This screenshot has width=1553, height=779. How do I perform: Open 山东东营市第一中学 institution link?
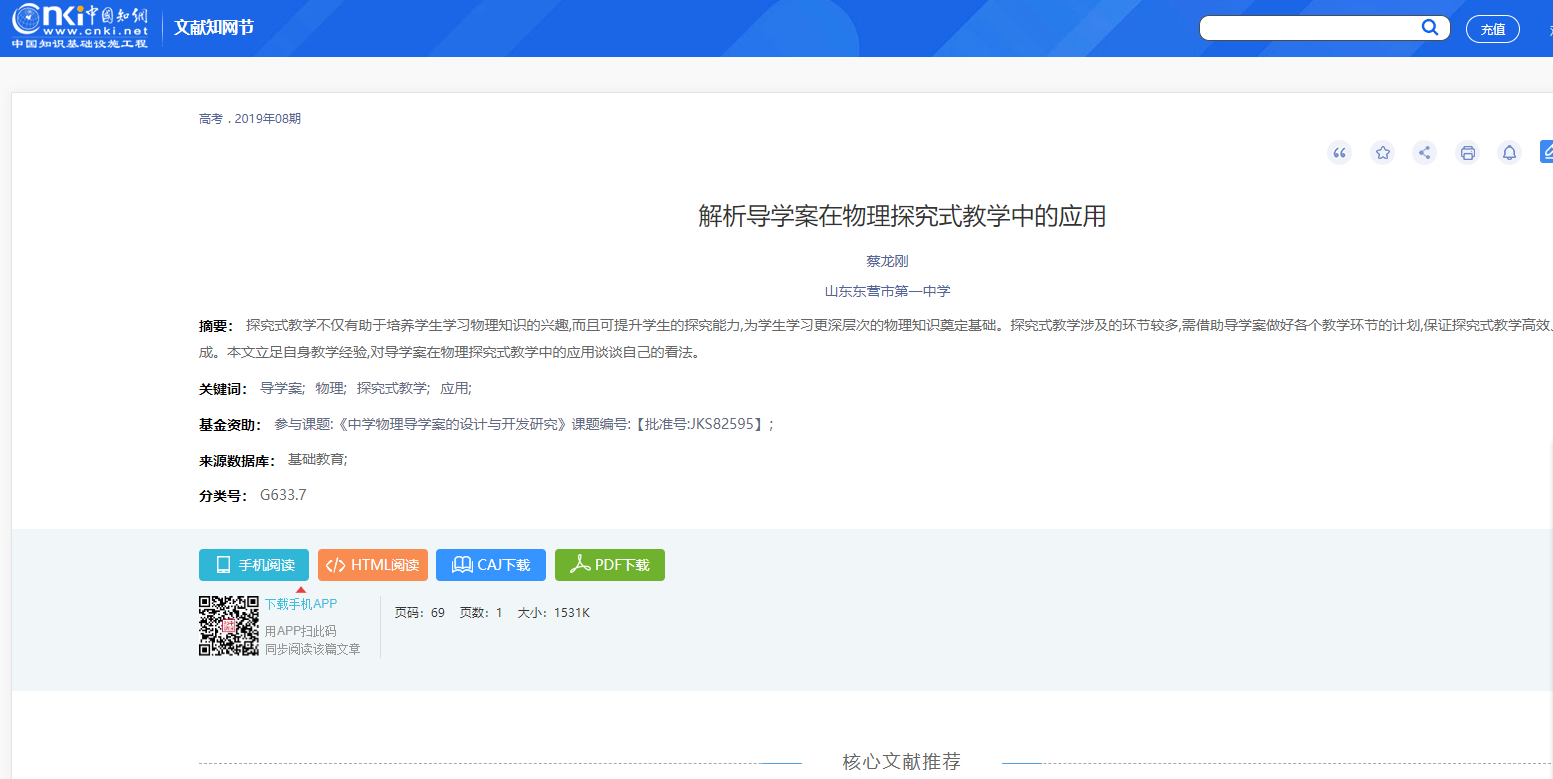pos(887,292)
